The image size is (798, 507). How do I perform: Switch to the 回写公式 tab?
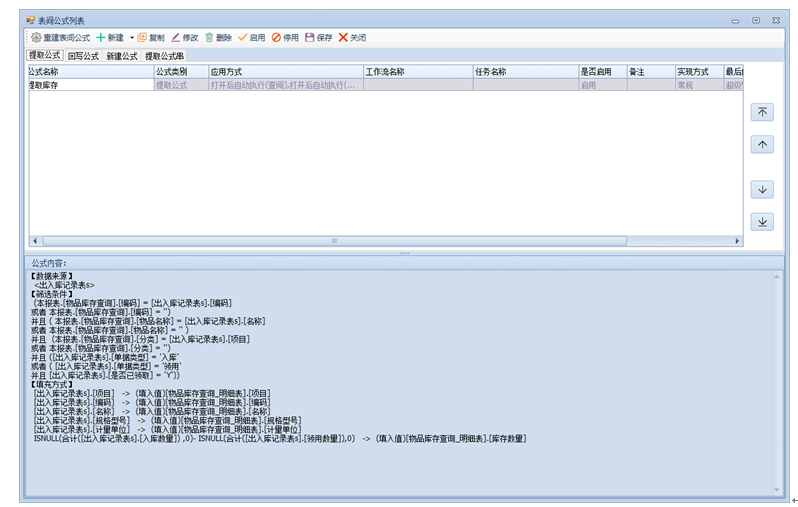pyautogui.click(x=83, y=56)
